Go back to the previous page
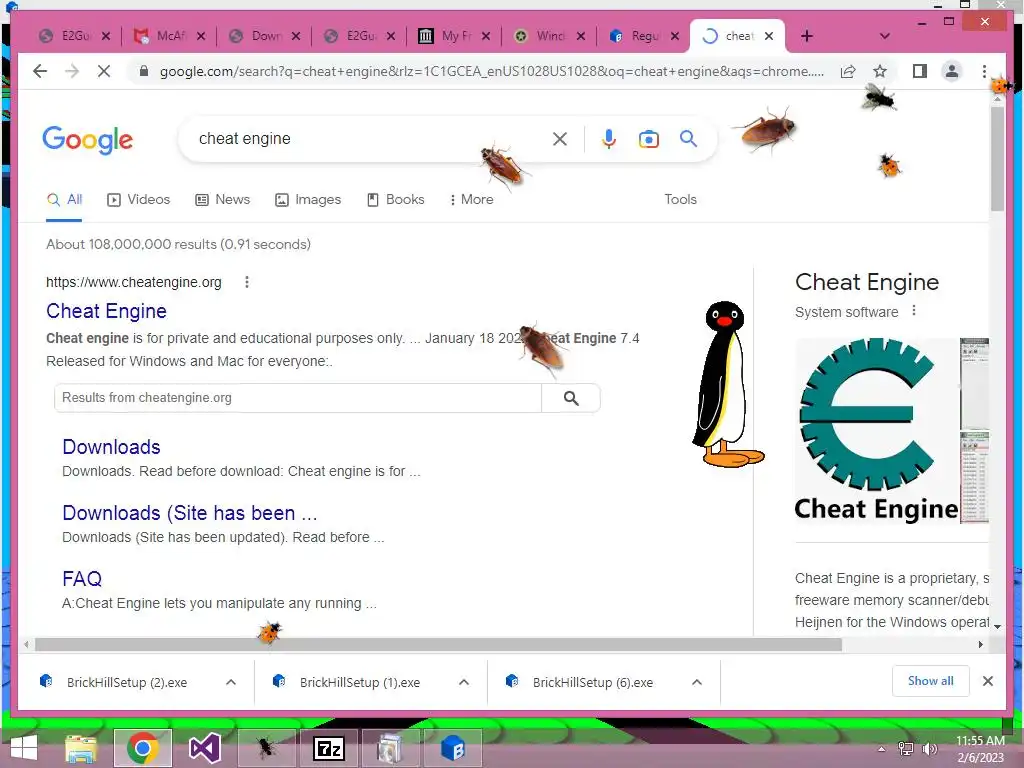 (40, 71)
